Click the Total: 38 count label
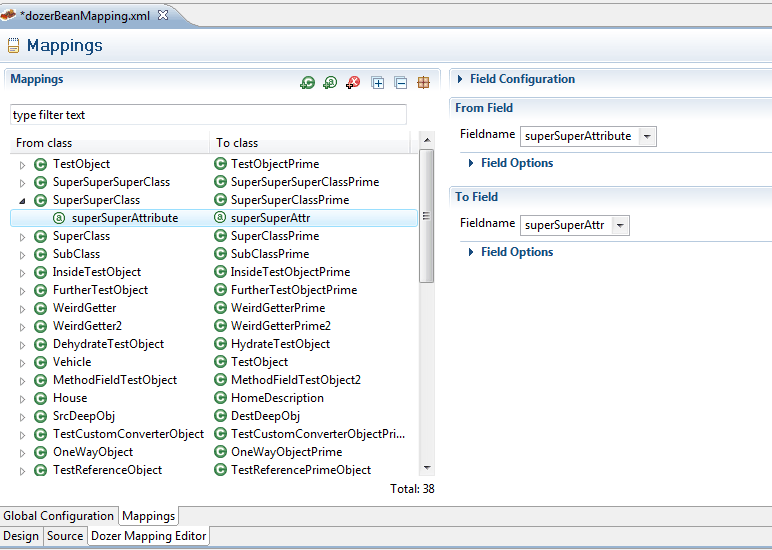The image size is (772, 550). (x=412, y=489)
